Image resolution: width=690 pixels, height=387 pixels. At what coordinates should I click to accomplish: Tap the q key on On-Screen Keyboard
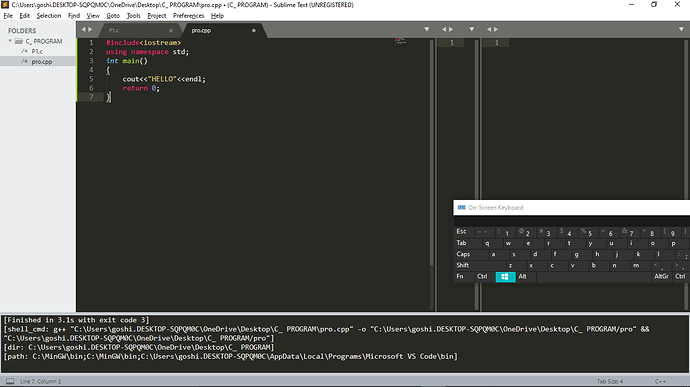coord(488,243)
